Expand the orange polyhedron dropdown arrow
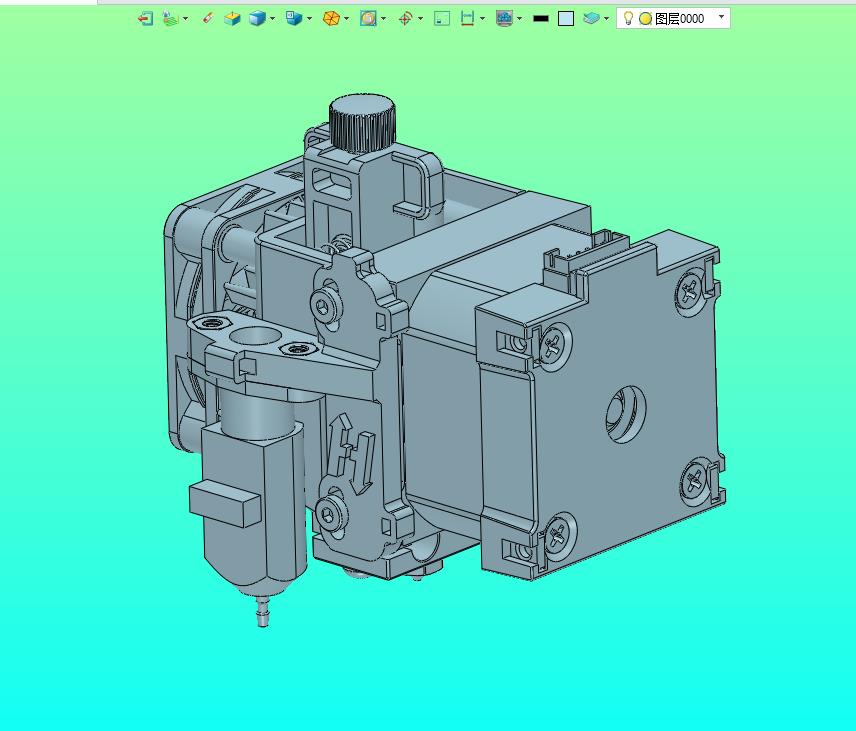This screenshot has height=731, width=856. tap(346, 19)
